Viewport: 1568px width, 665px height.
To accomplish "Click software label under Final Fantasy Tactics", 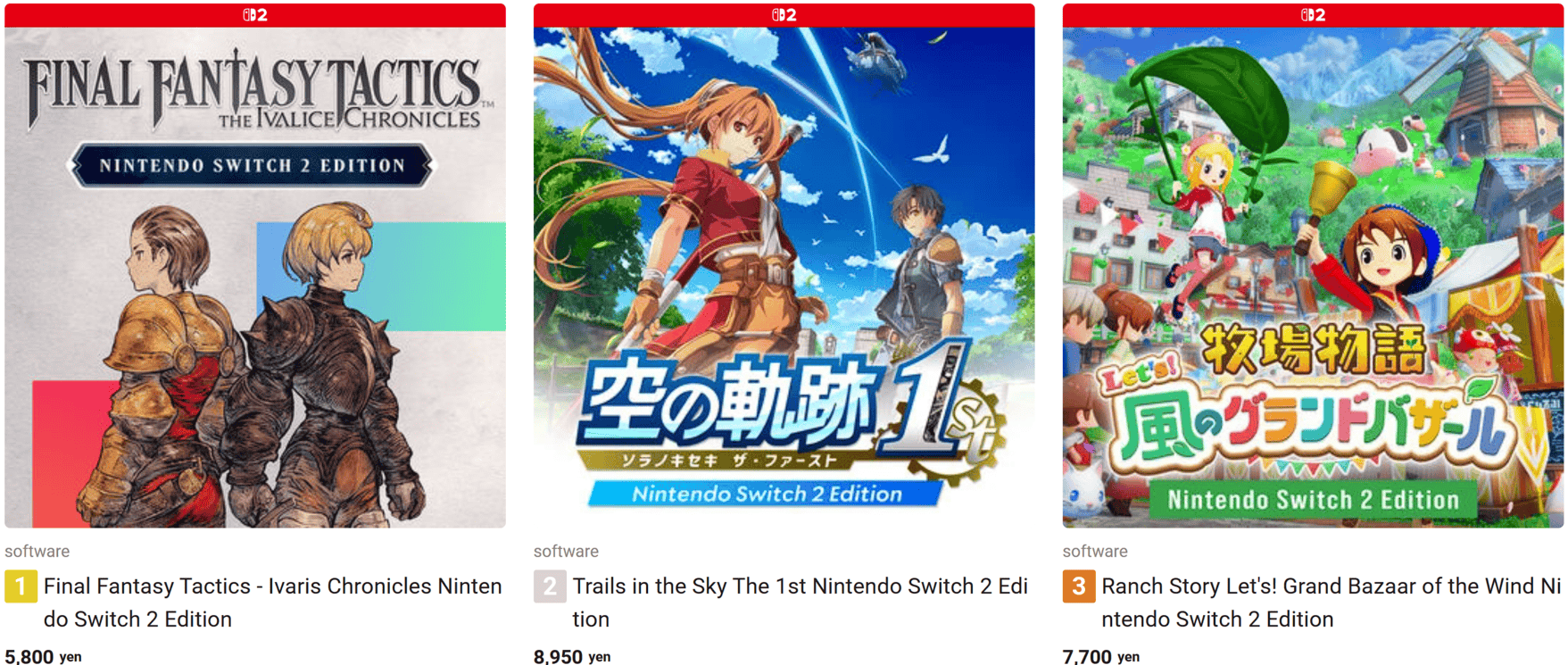I will (x=37, y=552).
